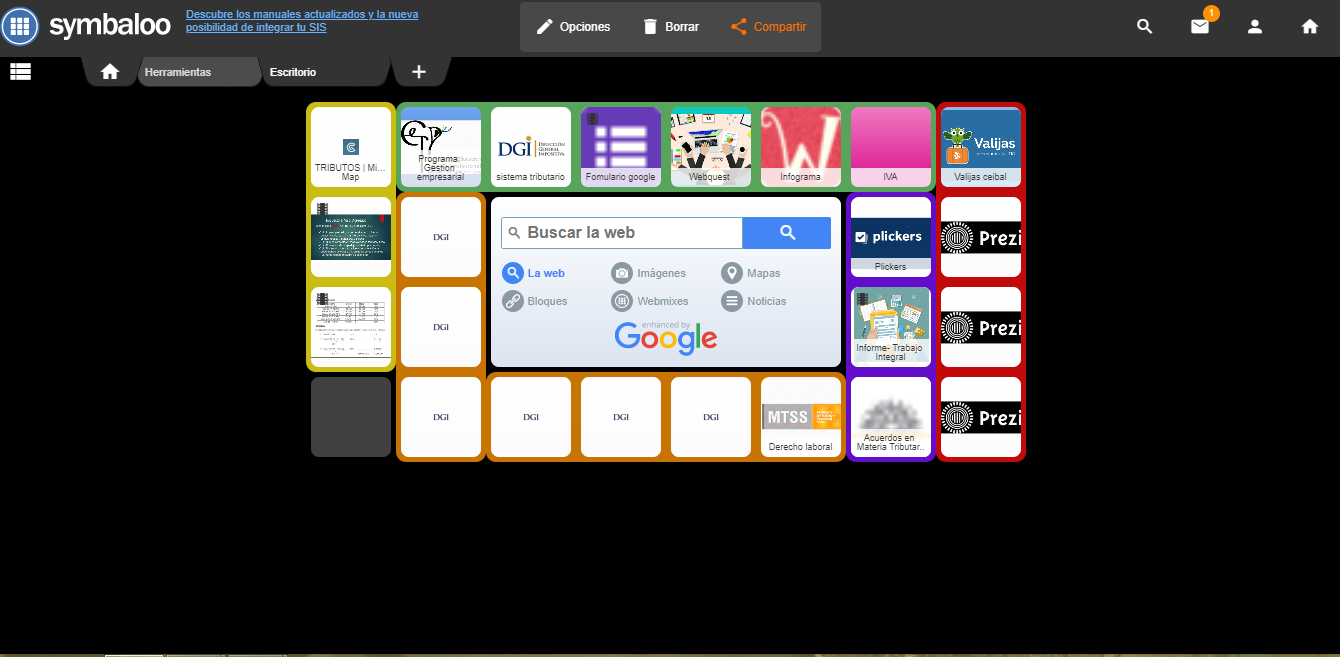1340x657 pixels.
Task: Click the blue Google search button
Action: (787, 232)
